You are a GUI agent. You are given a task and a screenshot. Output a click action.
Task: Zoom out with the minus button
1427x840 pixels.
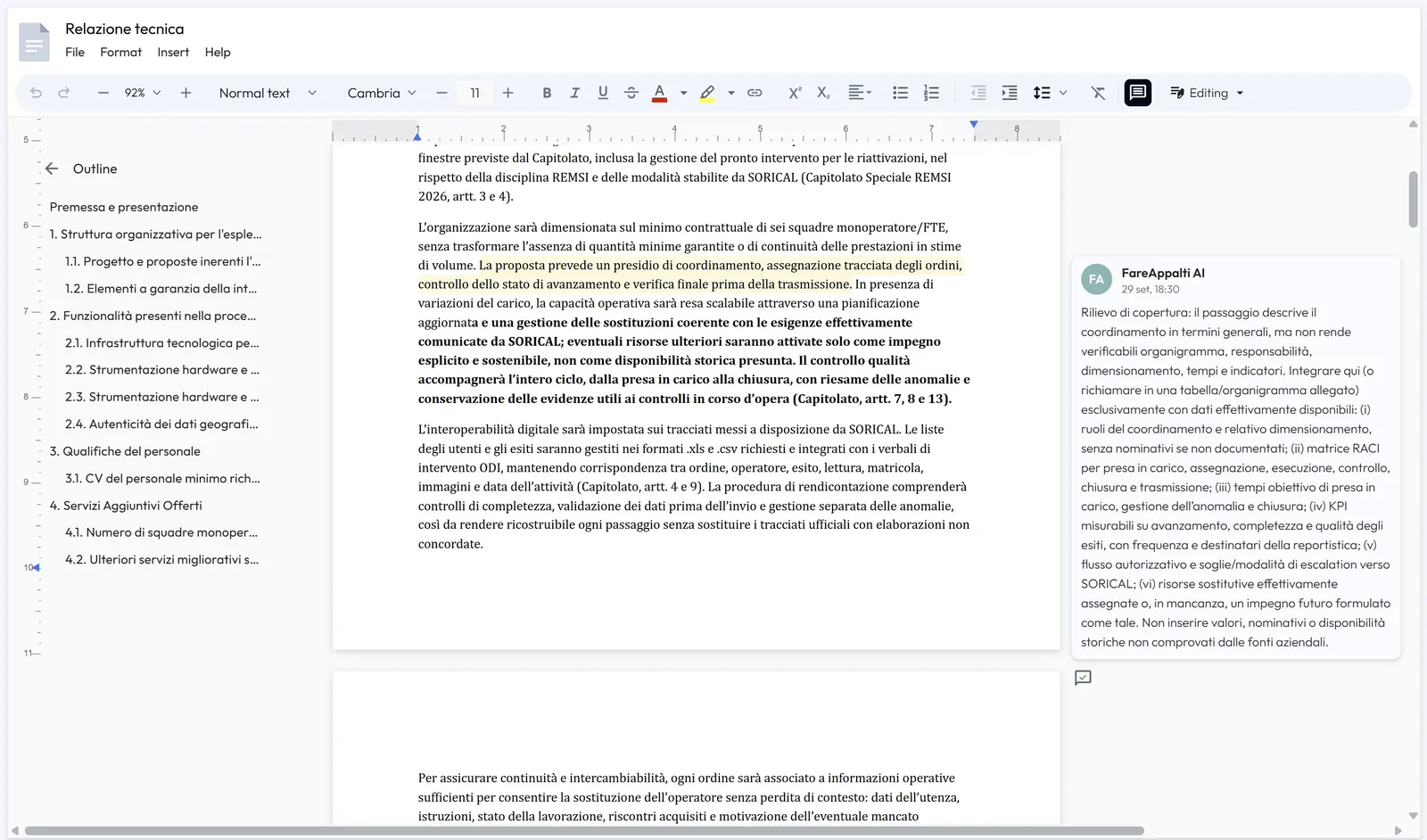[x=103, y=93]
